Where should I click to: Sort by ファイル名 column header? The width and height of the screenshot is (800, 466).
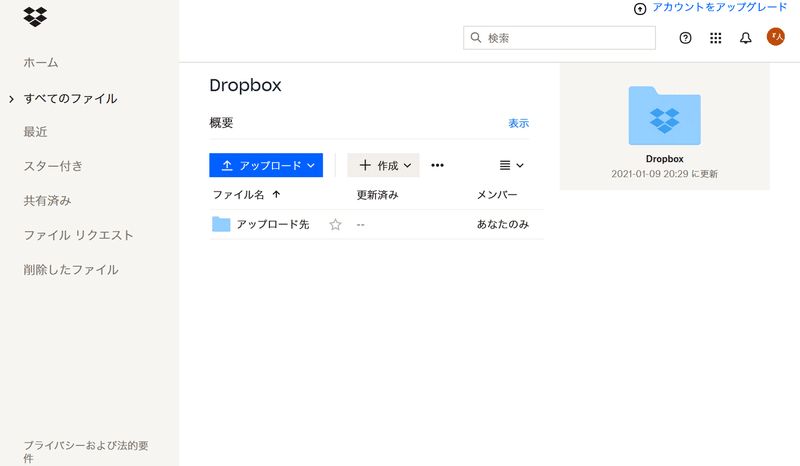[x=246, y=194]
